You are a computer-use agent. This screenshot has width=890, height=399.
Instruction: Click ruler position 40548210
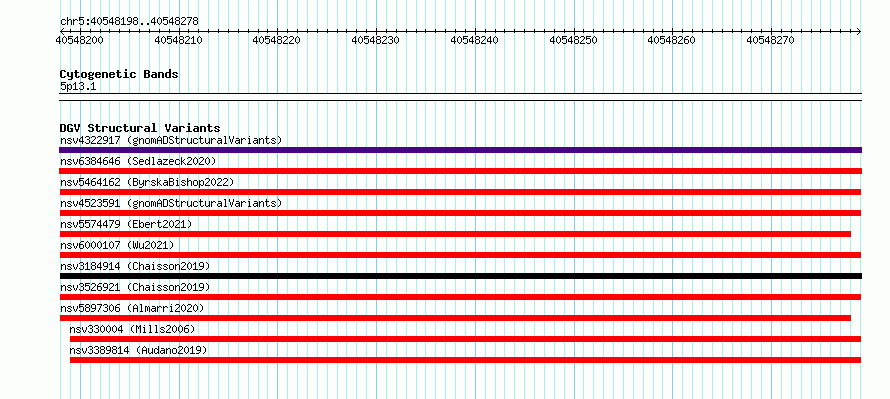click(178, 40)
